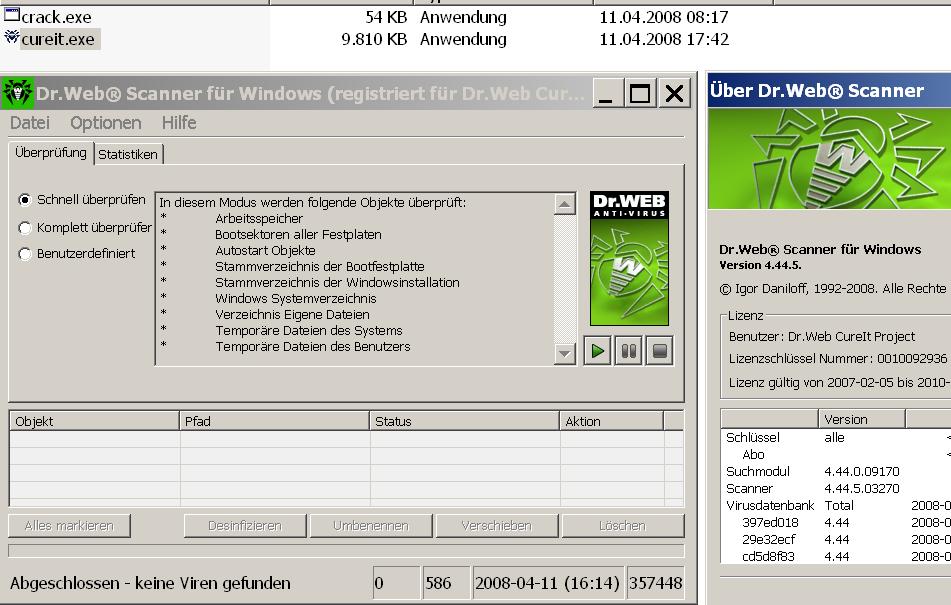Image resolution: width=951 pixels, height=605 pixels.
Task: Switch to the Statistiken tab
Action: tap(128, 155)
